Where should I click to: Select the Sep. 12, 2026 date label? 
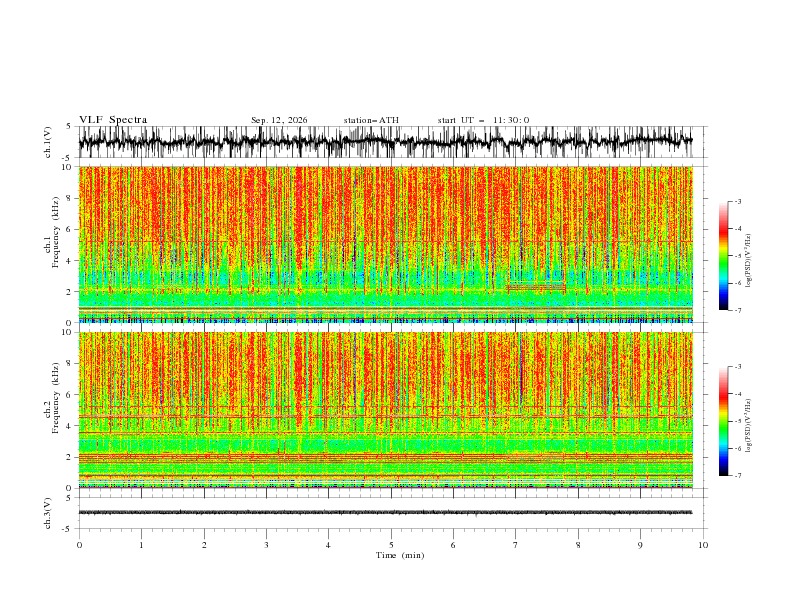click(x=279, y=120)
